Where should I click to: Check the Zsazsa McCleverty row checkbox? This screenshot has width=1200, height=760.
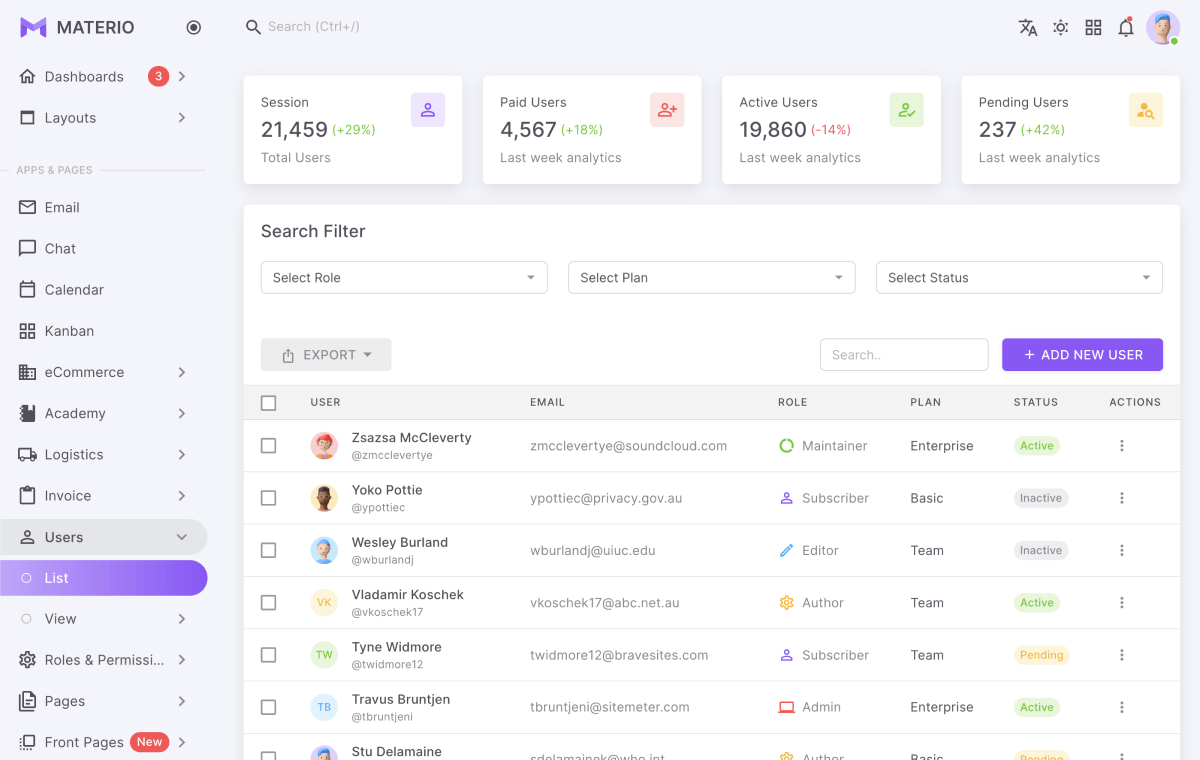pos(268,446)
